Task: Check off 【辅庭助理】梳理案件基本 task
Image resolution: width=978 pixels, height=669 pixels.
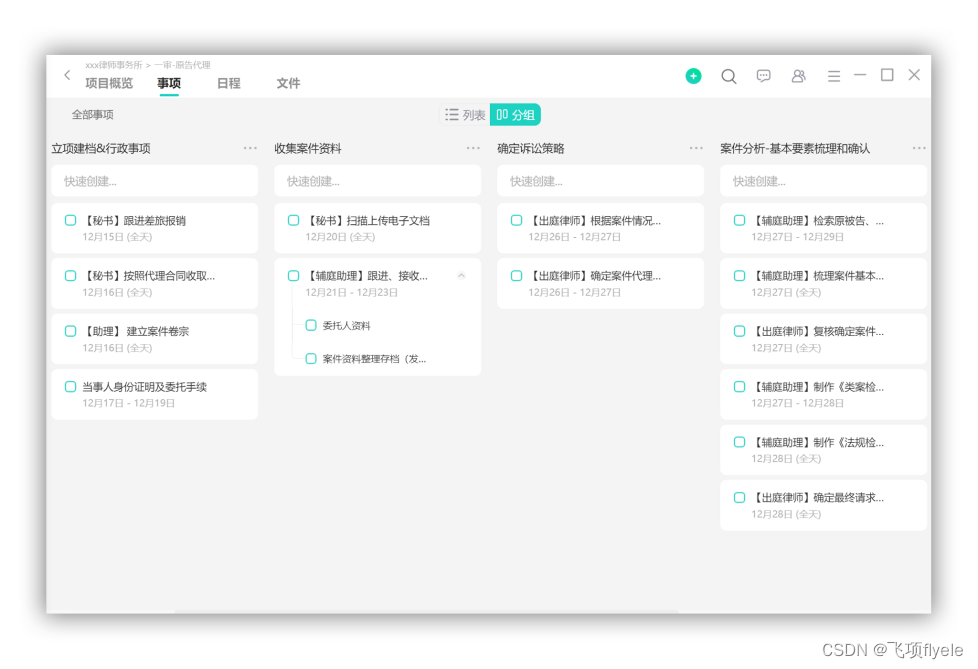Action: [x=739, y=276]
